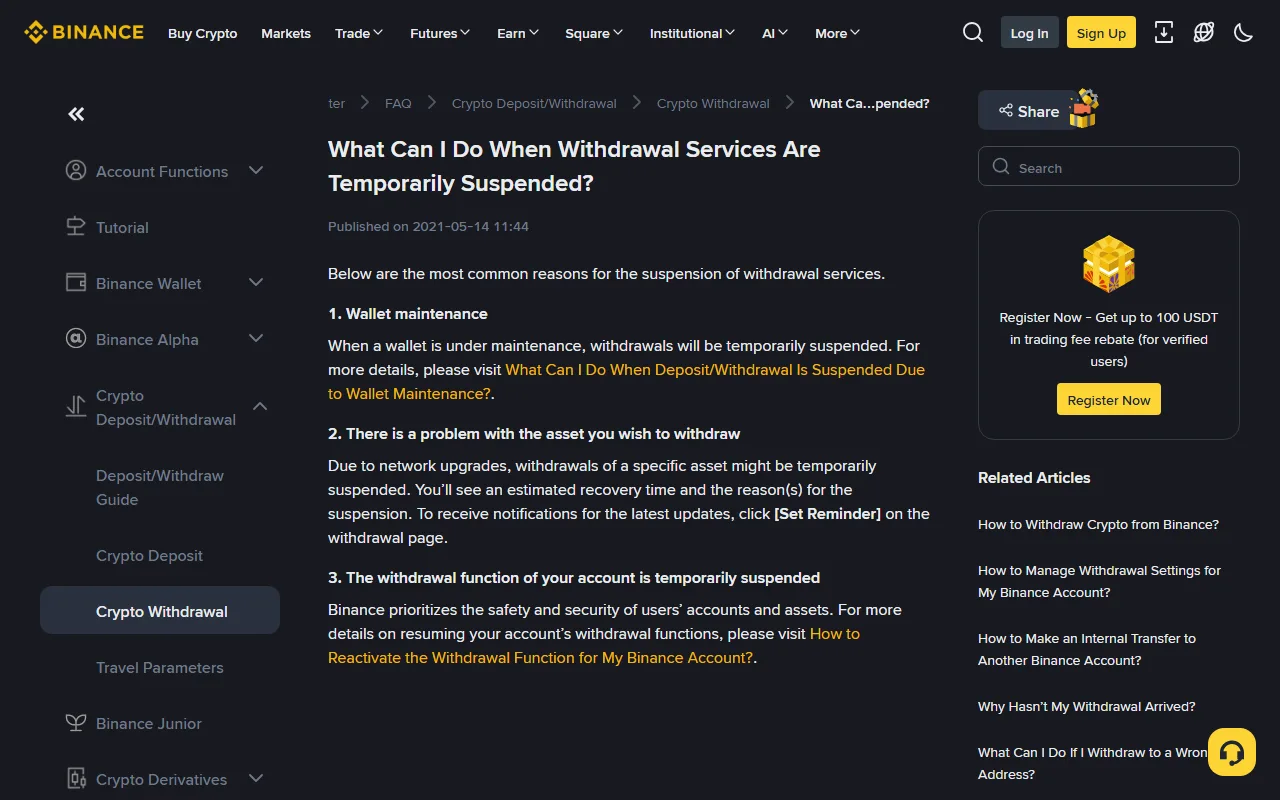1280x800 pixels.
Task: Open the support headset chat button
Action: (1232, 752)
